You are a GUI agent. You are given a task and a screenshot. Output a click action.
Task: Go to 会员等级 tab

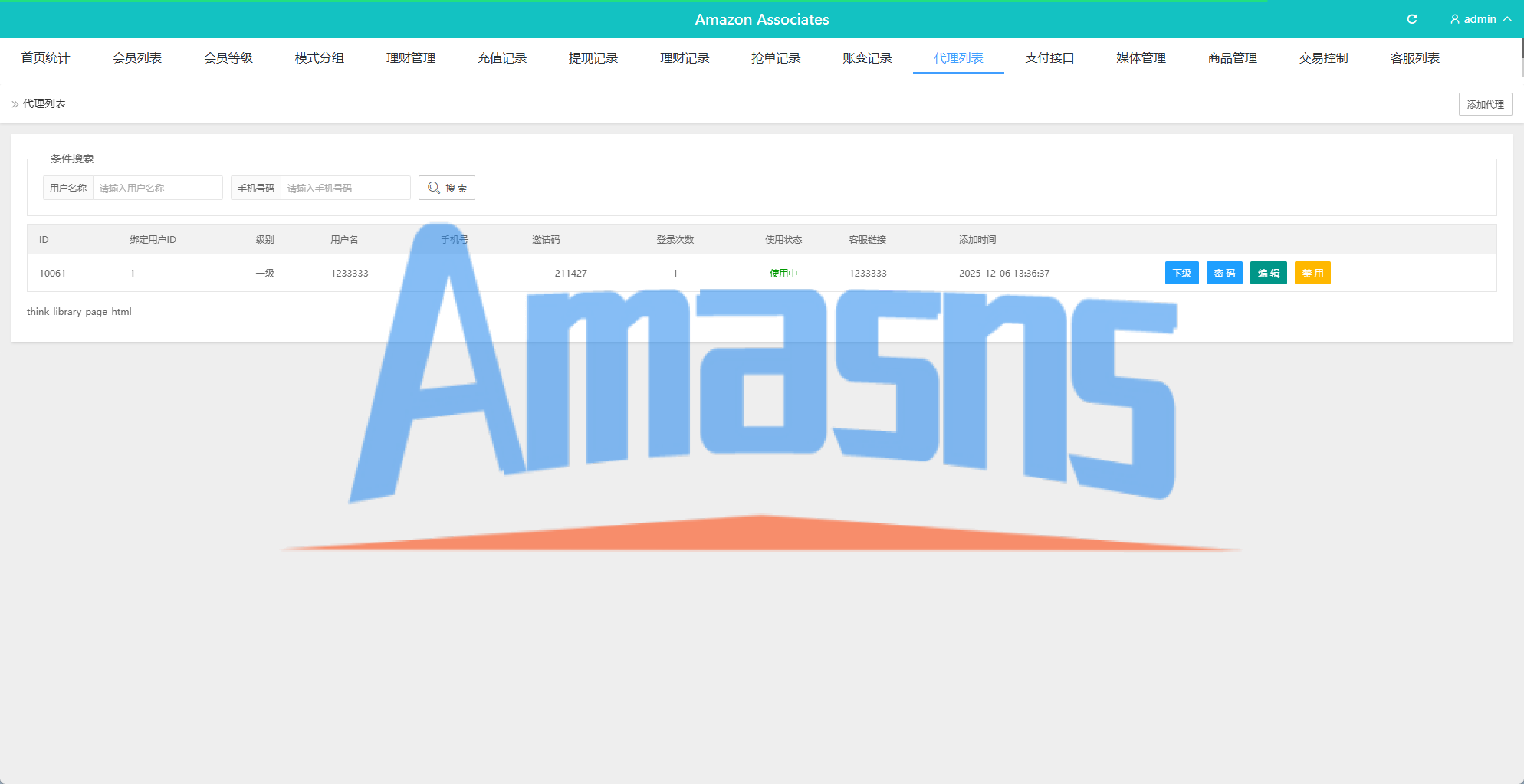point(228,58)
